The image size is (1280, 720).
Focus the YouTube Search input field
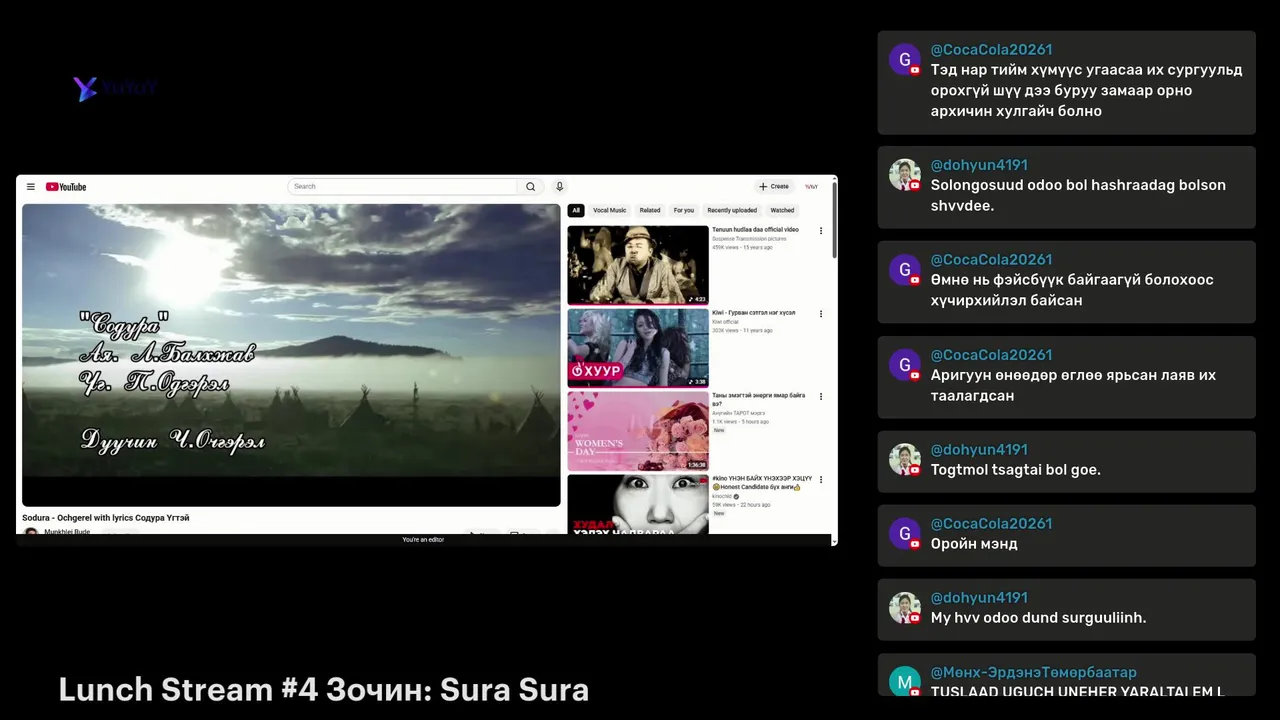[x=402, y=186]
